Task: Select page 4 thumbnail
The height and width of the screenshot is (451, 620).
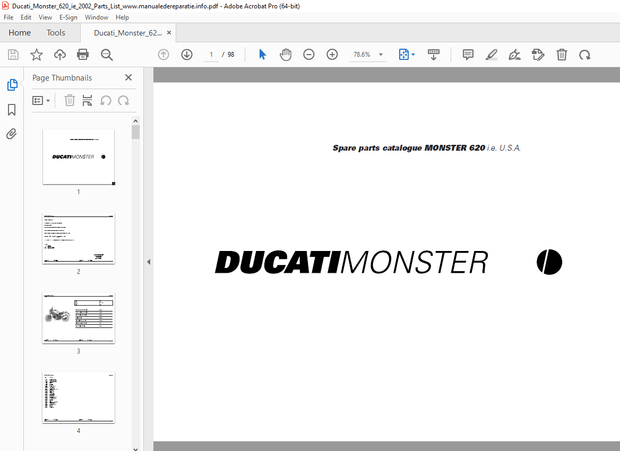Action: (79, 398)
